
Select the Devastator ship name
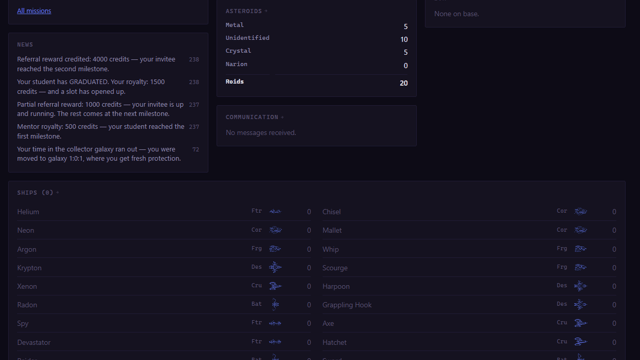coord(33,342)
